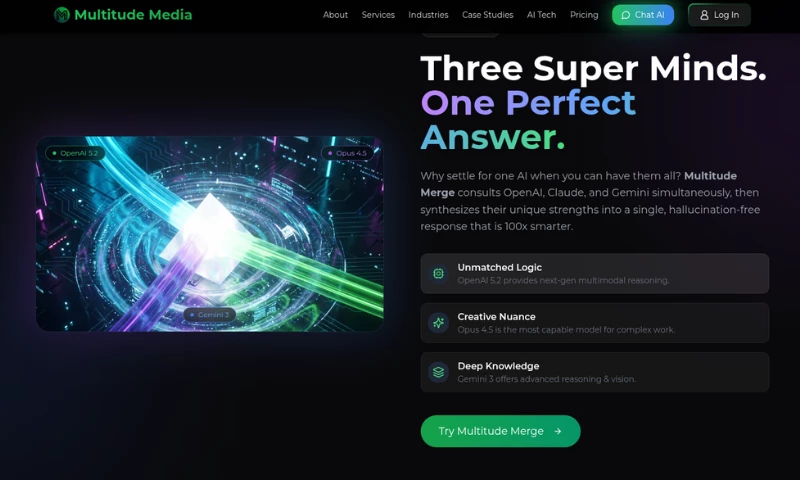Click the user icon in Log In
Image resolution: width=800 pixels, height=480 pixels.
(x=704, y=15)
